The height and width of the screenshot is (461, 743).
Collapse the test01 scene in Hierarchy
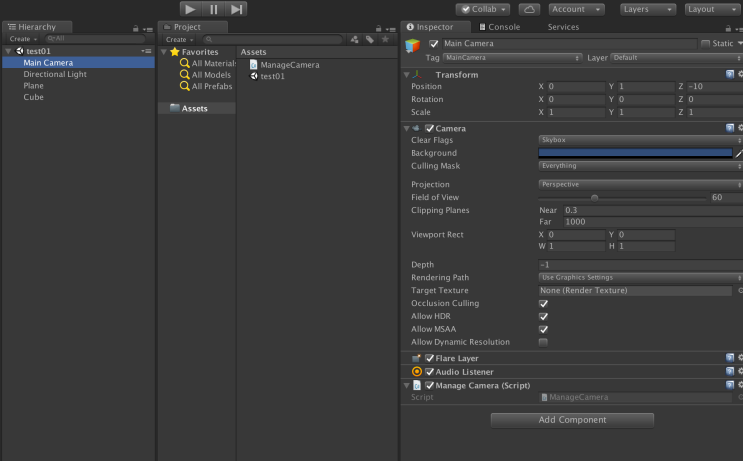pos(8,51)
